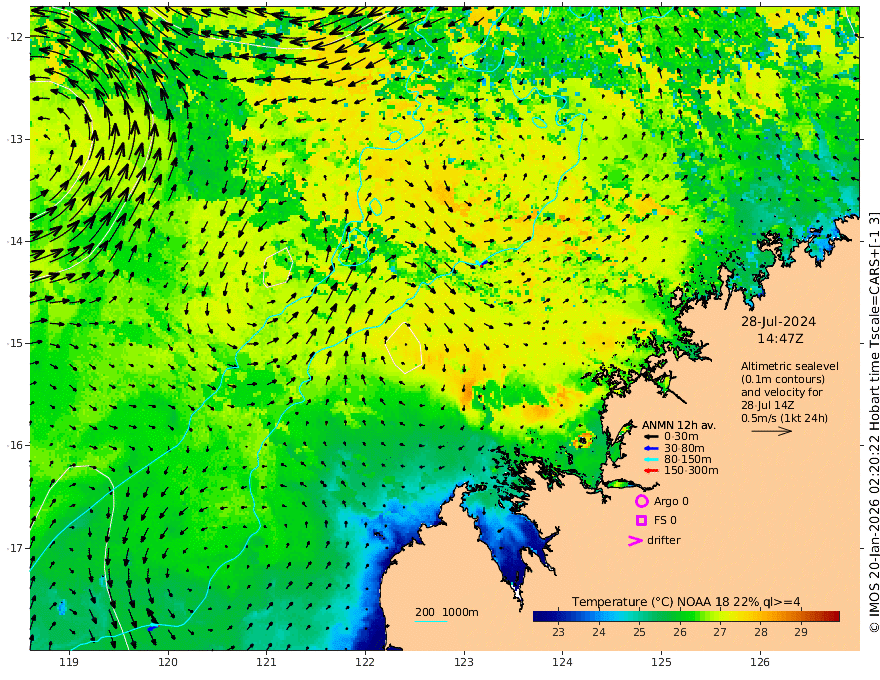The width and height of the screenshot is (880, 680).
Task: Click the black 0-30m arrow legend symbol
Action: [x=651, y=437]
